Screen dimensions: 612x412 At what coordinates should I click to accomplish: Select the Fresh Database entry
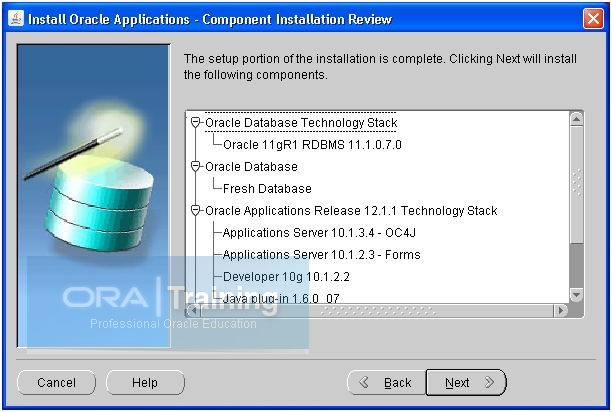267,189
